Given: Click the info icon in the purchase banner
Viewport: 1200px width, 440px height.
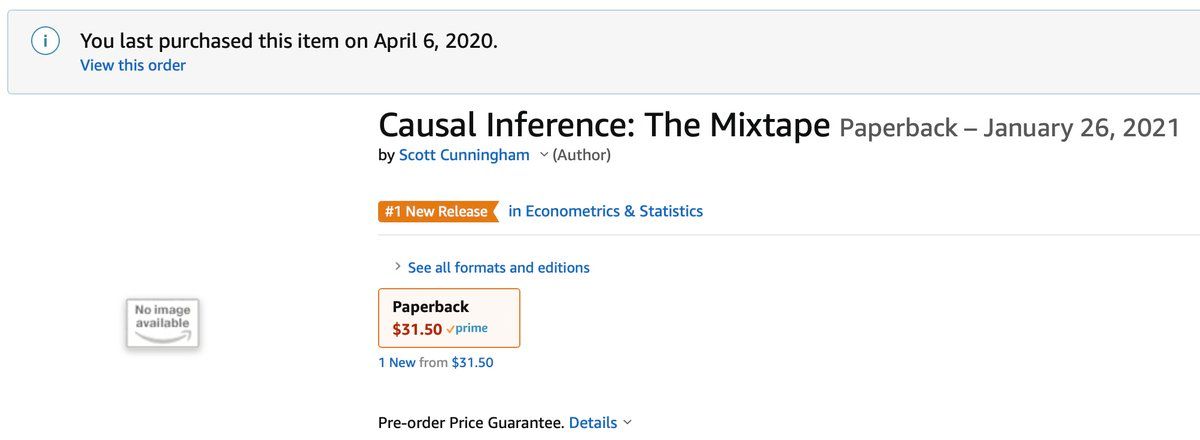Looking at the screenshot, I should pos(45,41).
